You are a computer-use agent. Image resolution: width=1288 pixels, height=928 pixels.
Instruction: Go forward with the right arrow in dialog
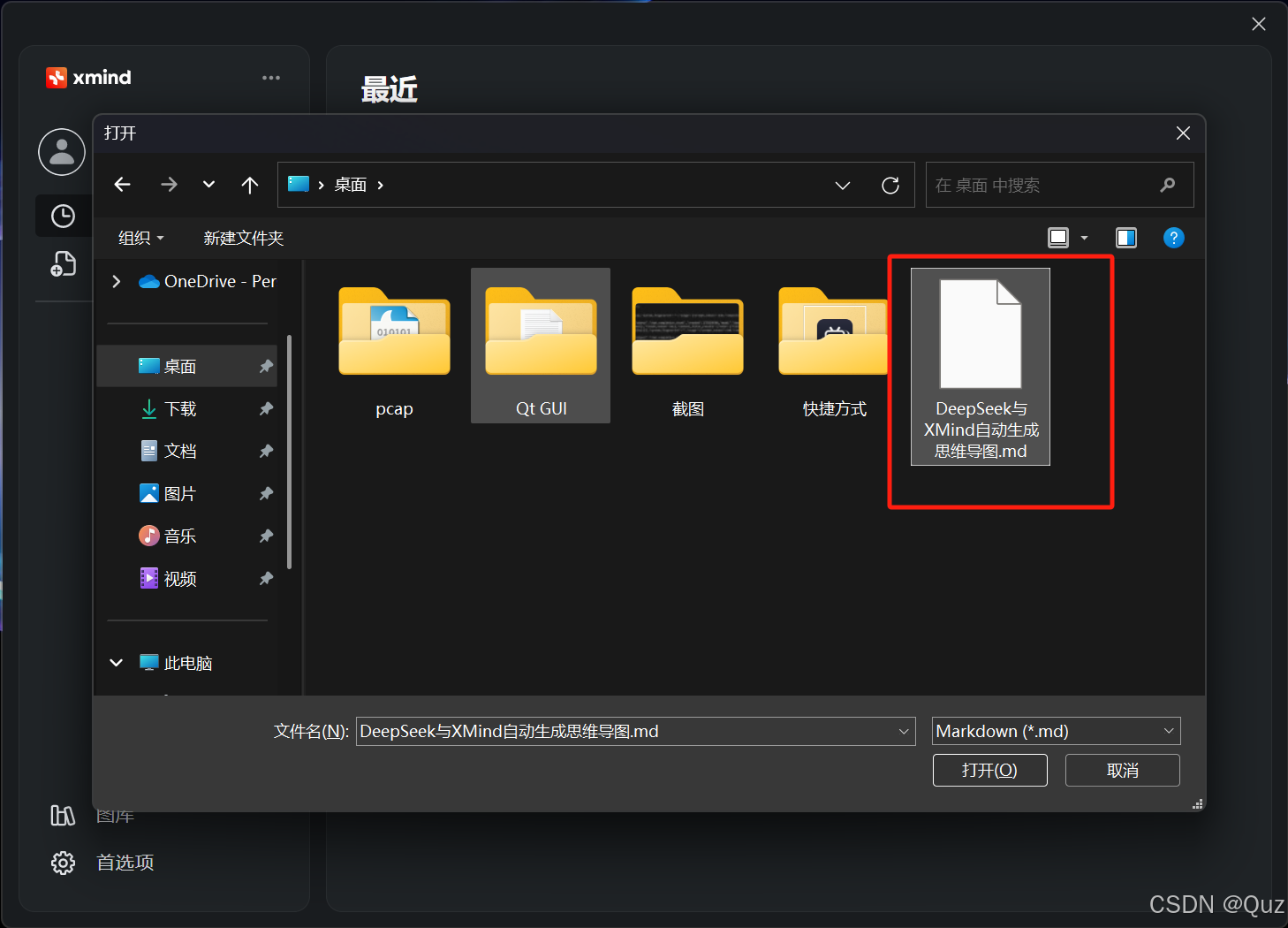pos(169,185)
